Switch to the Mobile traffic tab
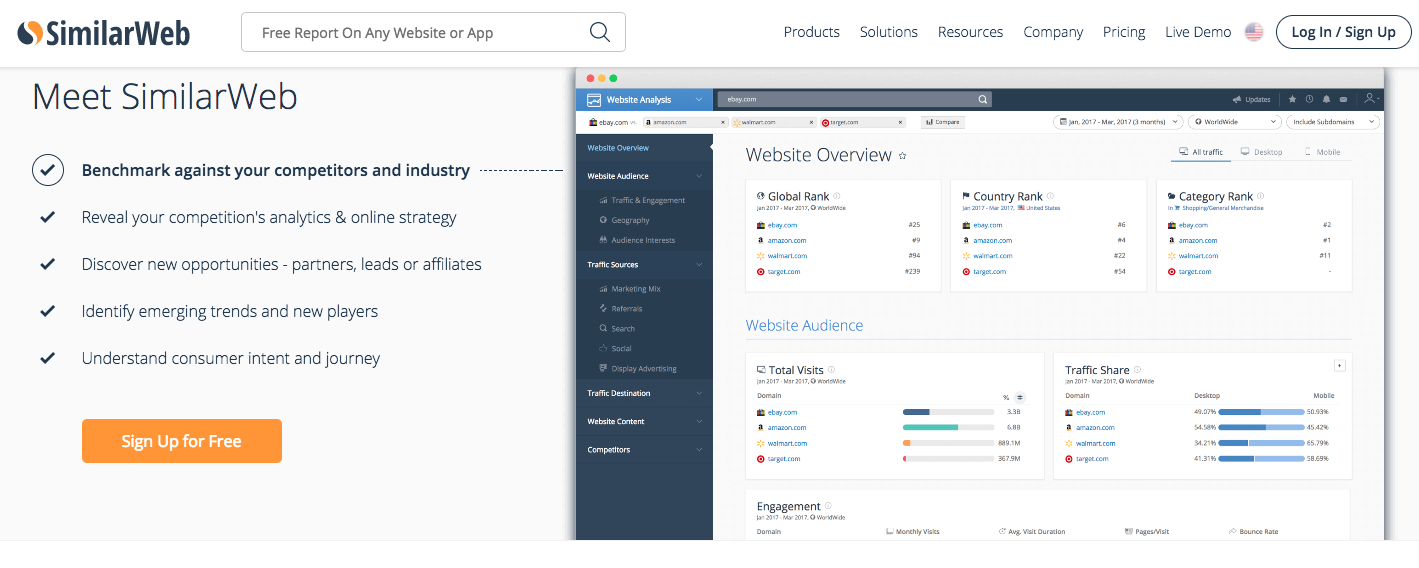The height and width of the screenshot is (568, 1419). click(x=1323, y=152)
